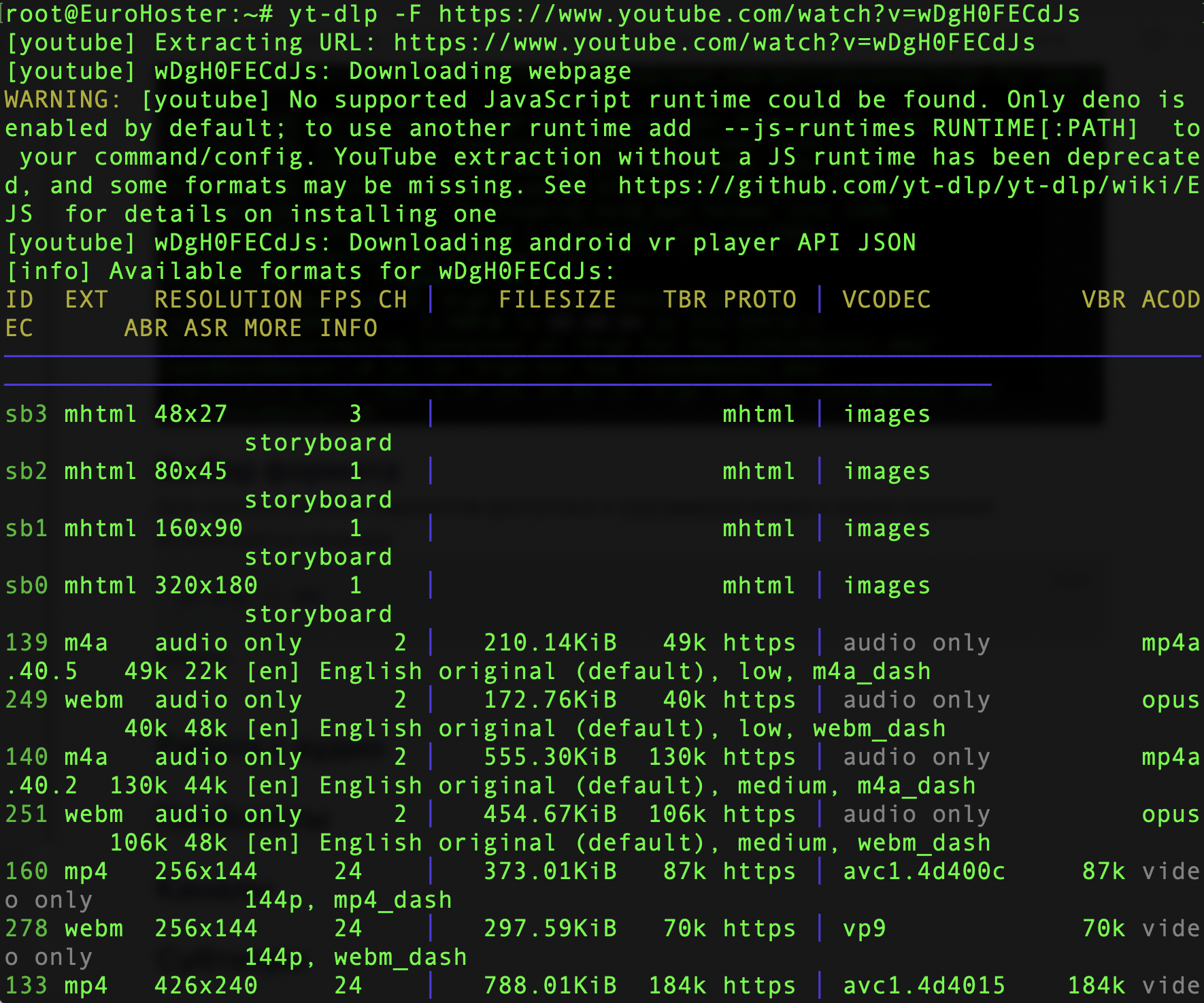Click the ASR column header
Viewport: 1204px width, 1003px height.
pos(206,328)
